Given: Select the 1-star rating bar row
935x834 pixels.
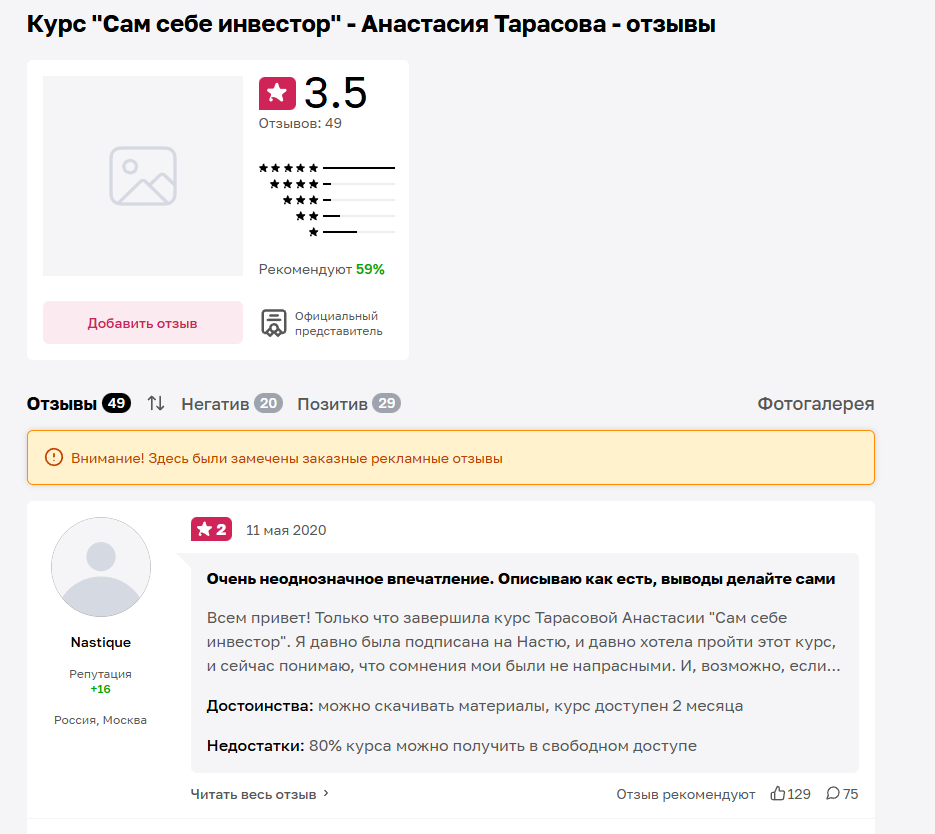Looking at the screenshot, I should pyautogui.click(x=325, y=231).
